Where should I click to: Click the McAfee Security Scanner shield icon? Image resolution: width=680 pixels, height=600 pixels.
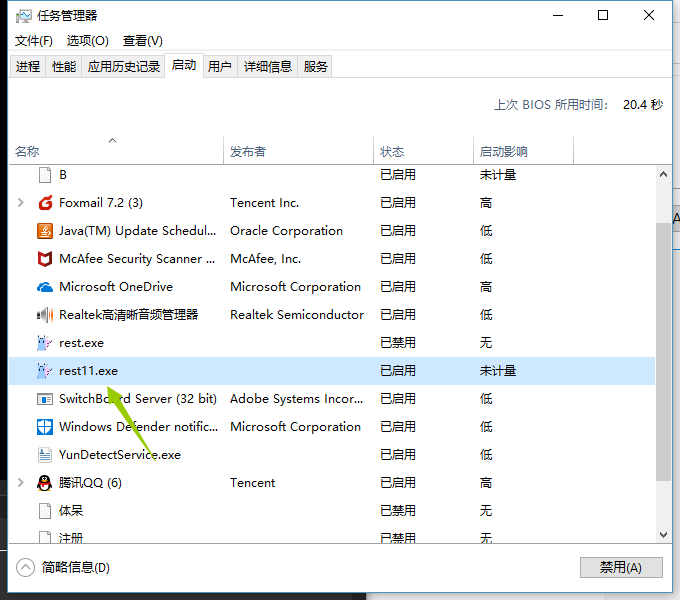click(45, 259)
